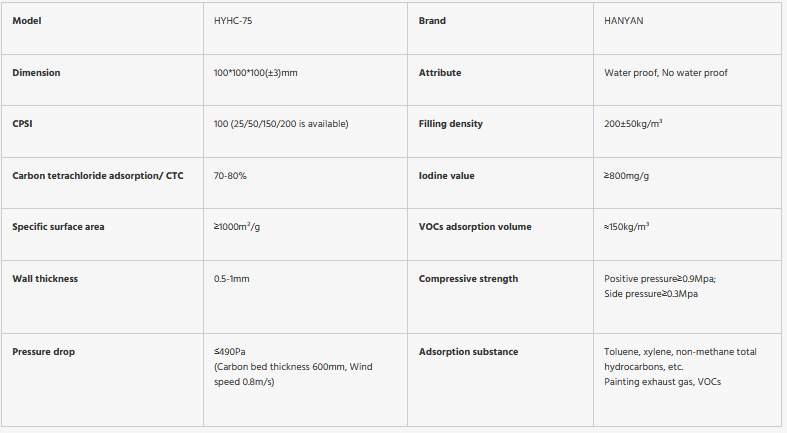Click the Iodine value label
This screenshot has width=787, height=433.
point(447,175)
